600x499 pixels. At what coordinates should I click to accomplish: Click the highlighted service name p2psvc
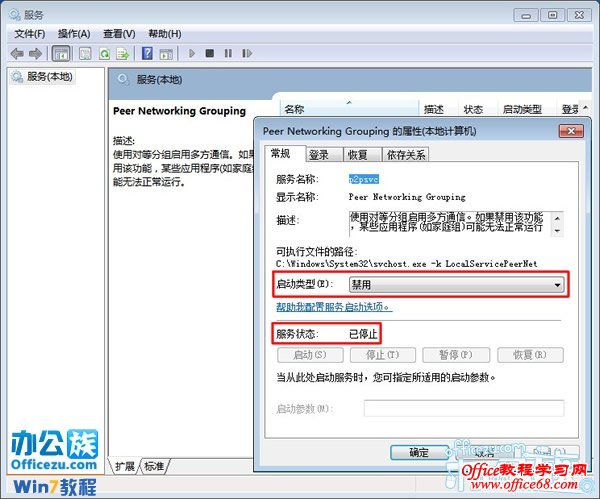coord(364,179)
